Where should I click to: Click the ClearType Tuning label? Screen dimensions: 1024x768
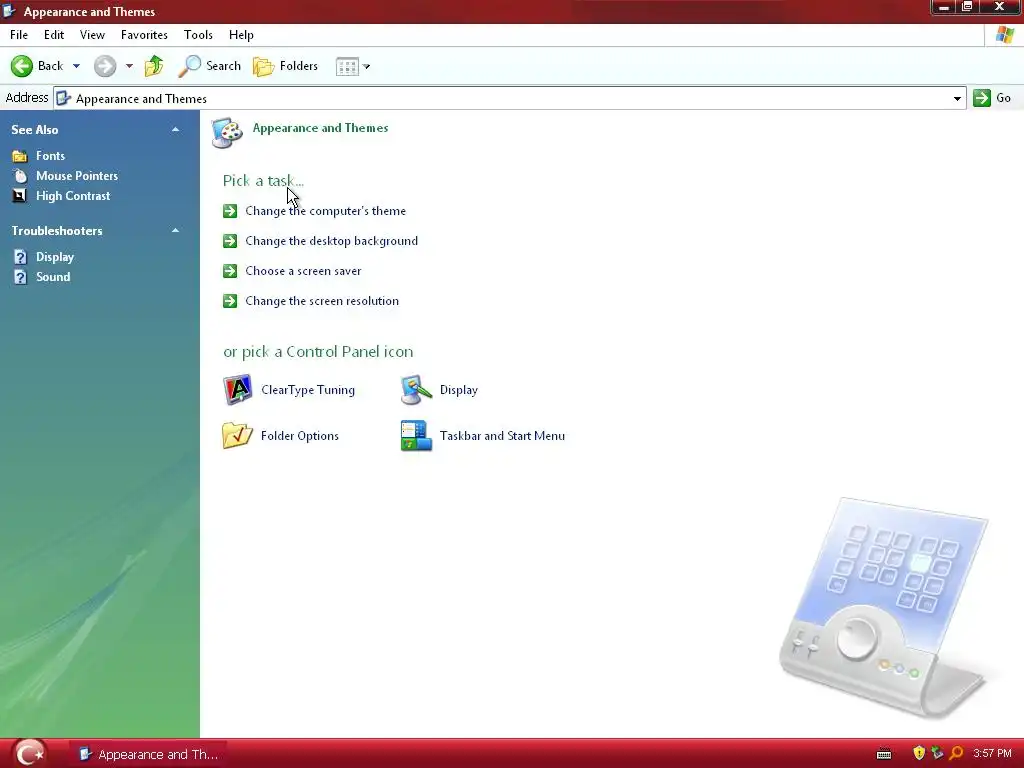pyautogui.click(x=308, y=390)
